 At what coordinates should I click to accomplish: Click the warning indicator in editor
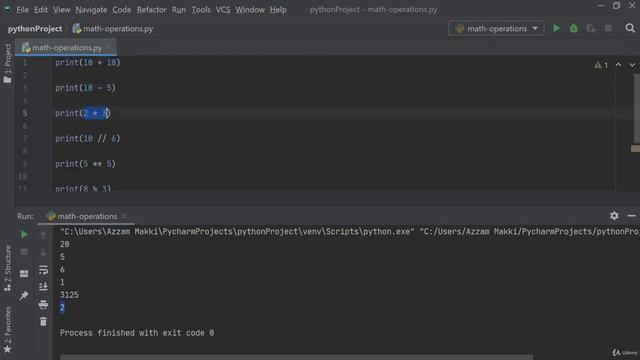(x=601, y=65)
